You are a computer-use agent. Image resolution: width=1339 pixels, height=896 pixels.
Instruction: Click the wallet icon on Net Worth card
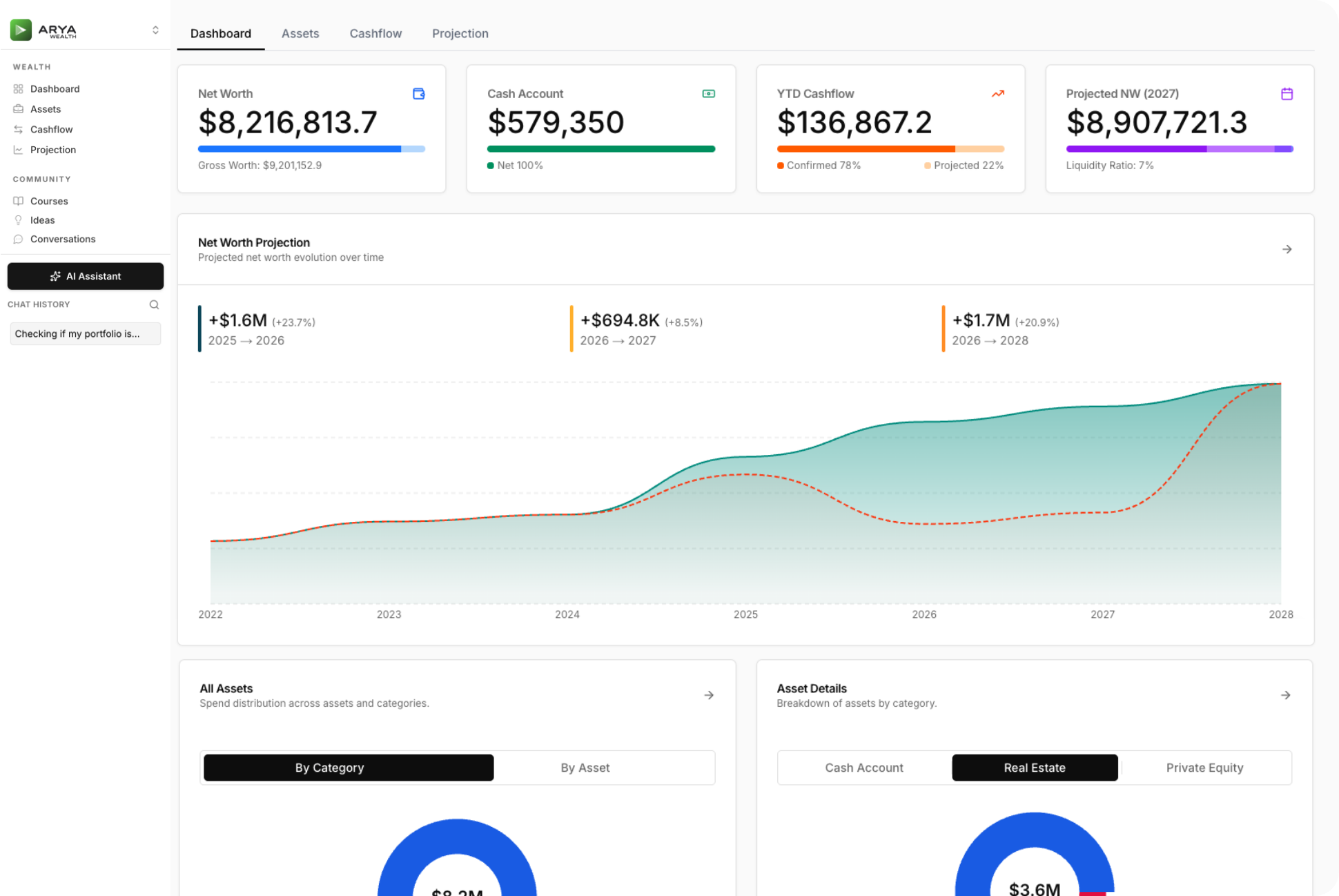tap(418, 94)
